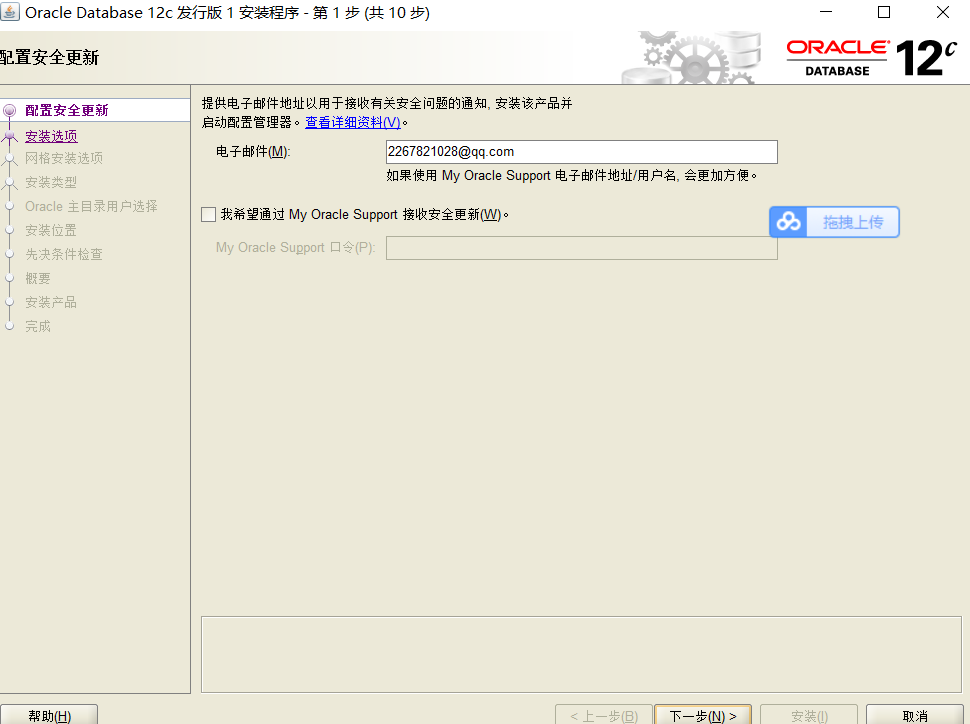Click the 拖拽上传 upload button
970x724 pixels.
pos(834,222)
